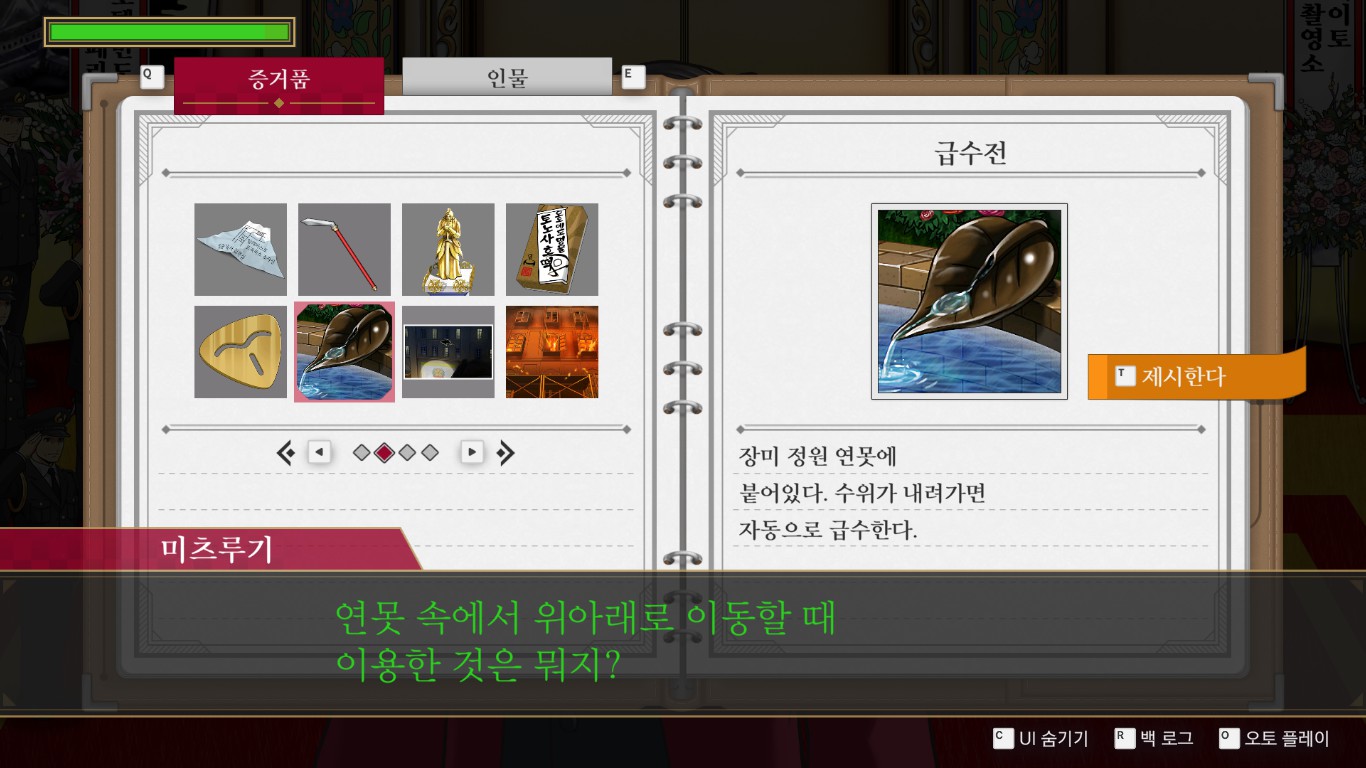Click the right diamond page arrow
This screenshot has height=768, width=1366.
point(505,453)
